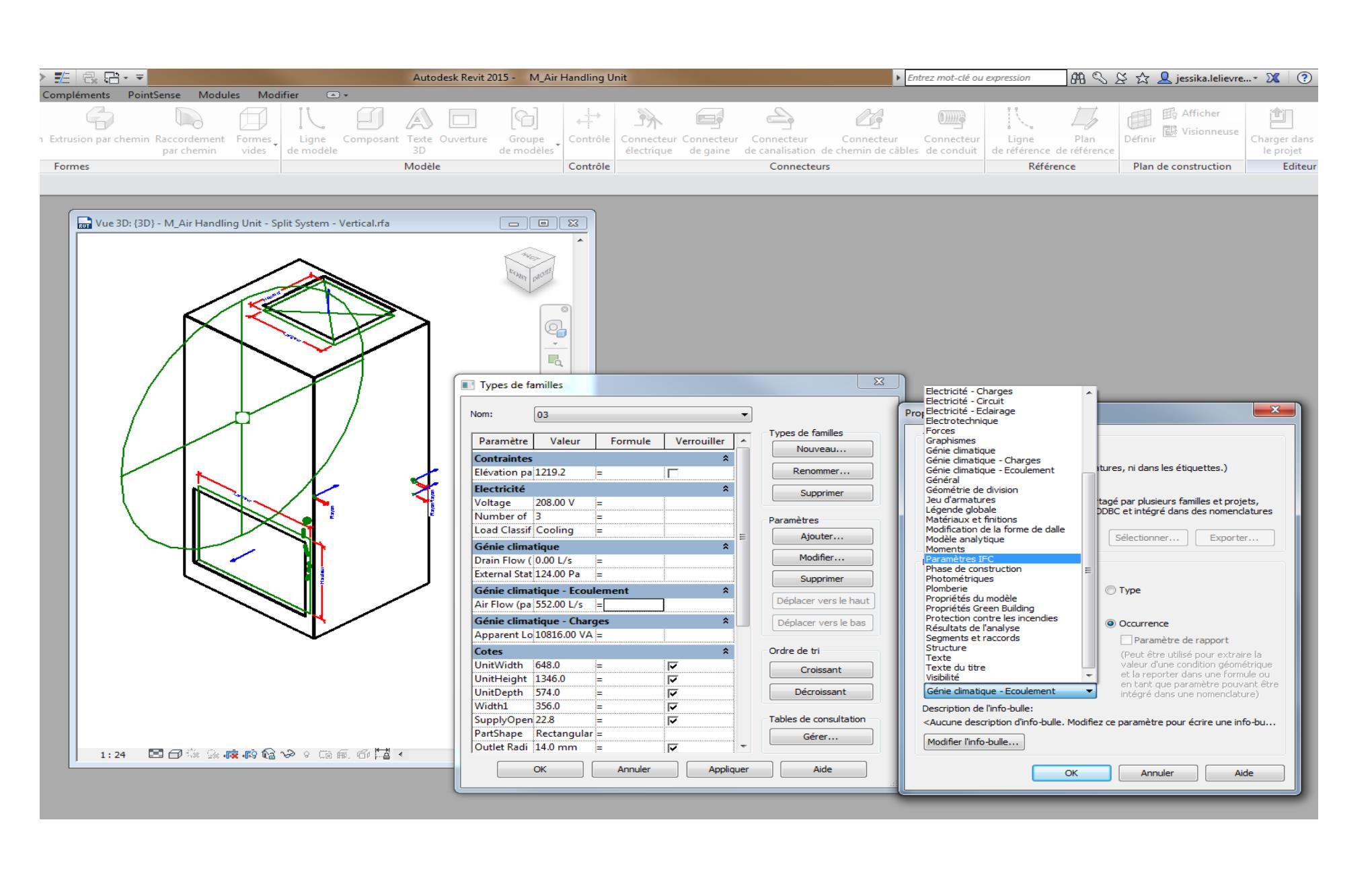This screenshot has width=1372, height=888.
Task: Open the Génie climatique - Ecoulement combo box
Action: (1009, 691)
